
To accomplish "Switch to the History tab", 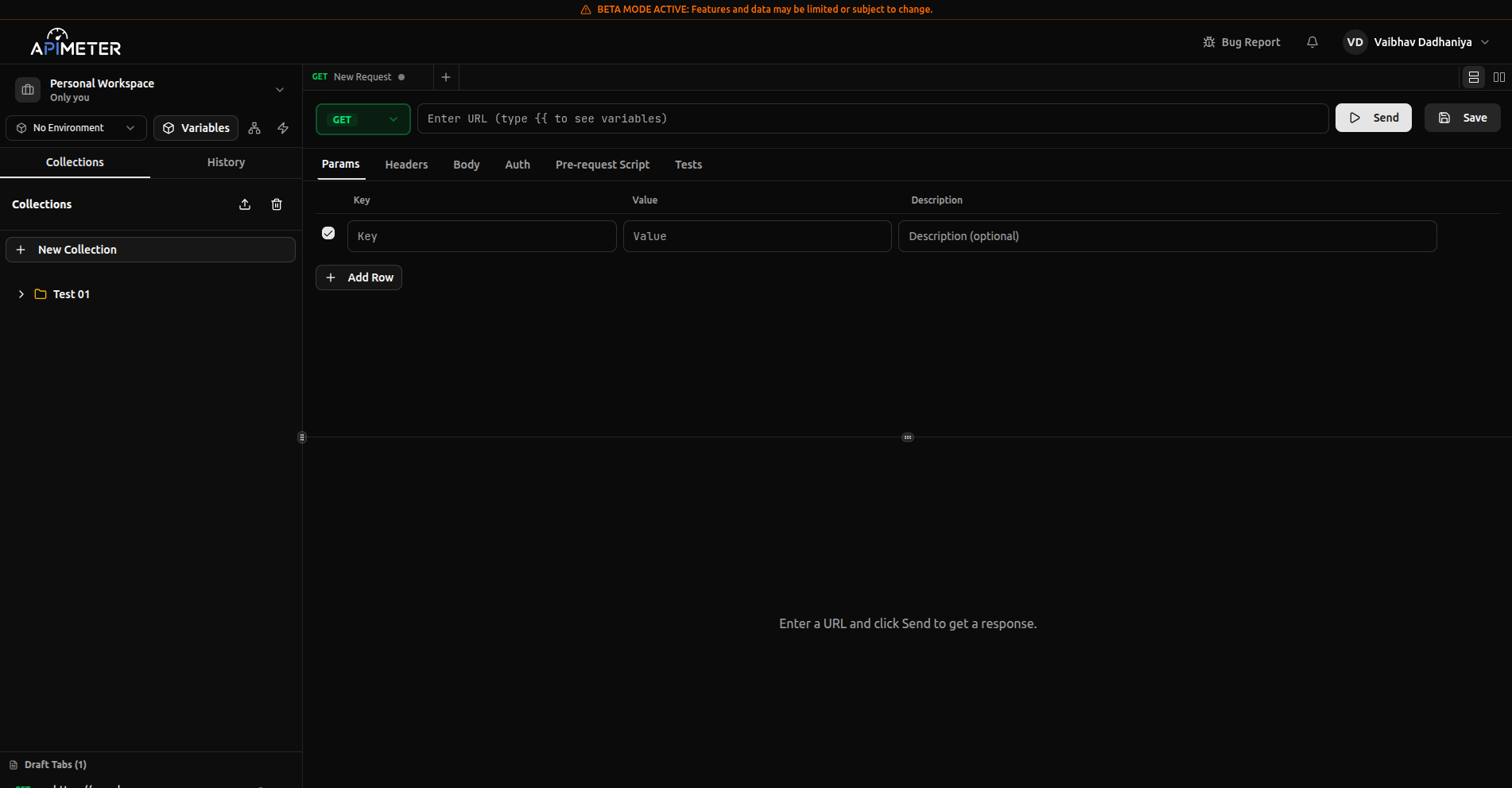I will pos(226,162).
